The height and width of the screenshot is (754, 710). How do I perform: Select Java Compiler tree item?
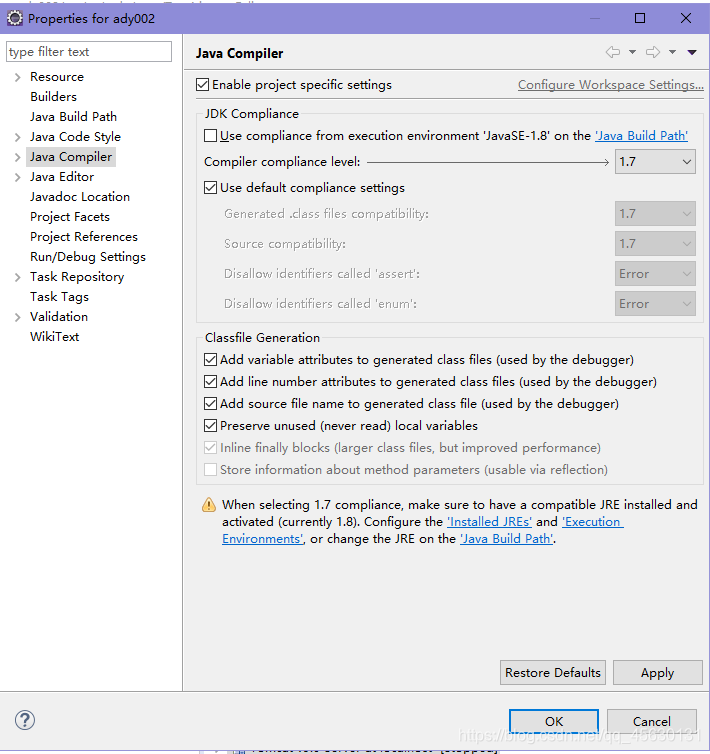click(x=71, y=157)
